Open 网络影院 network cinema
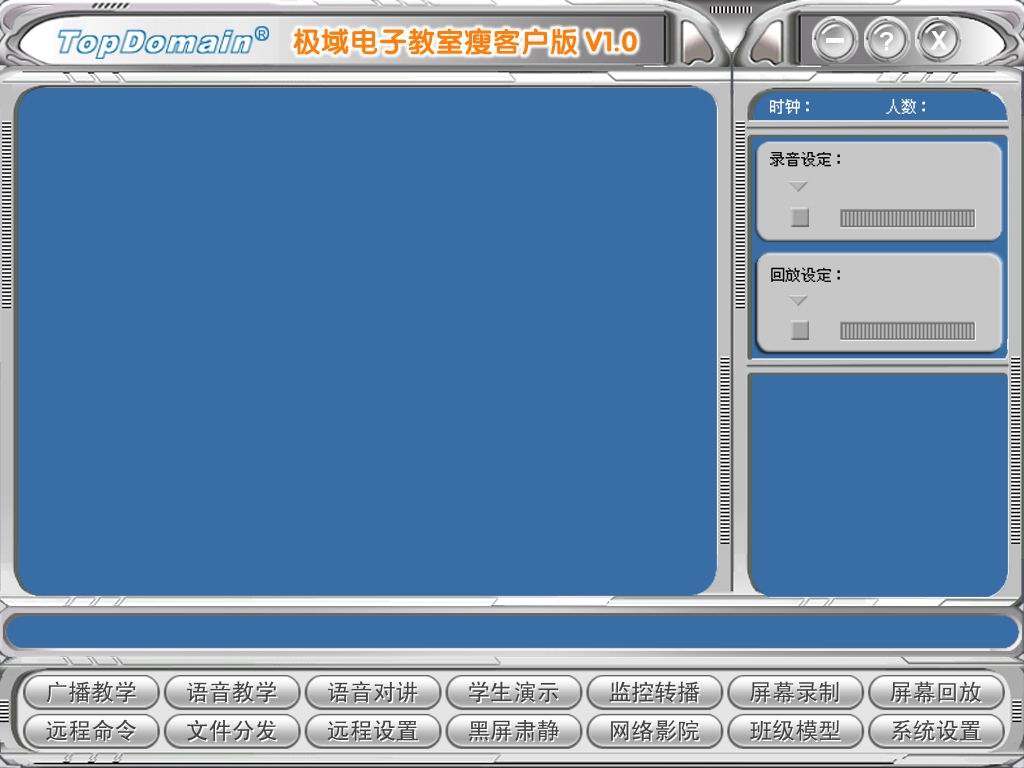Viewport: 1024px width, 768px height. tap(655, 730)
